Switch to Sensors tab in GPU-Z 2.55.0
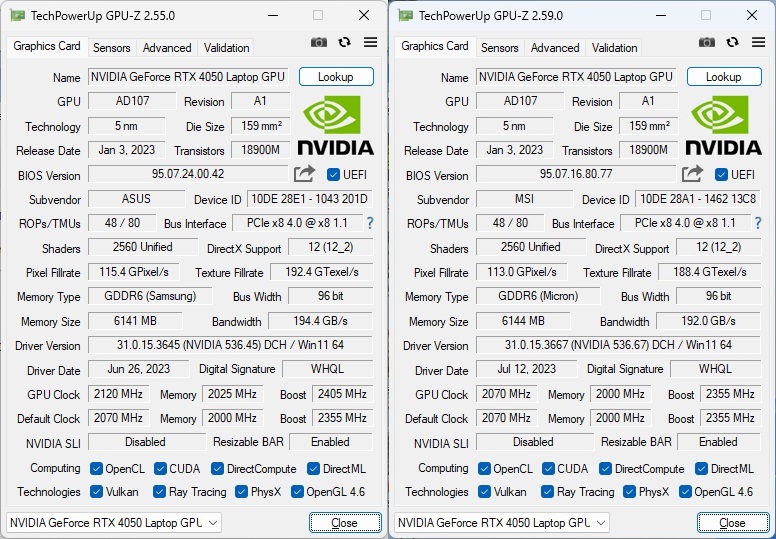This screenshot has width=776, height=539. [x=112, y=48]
